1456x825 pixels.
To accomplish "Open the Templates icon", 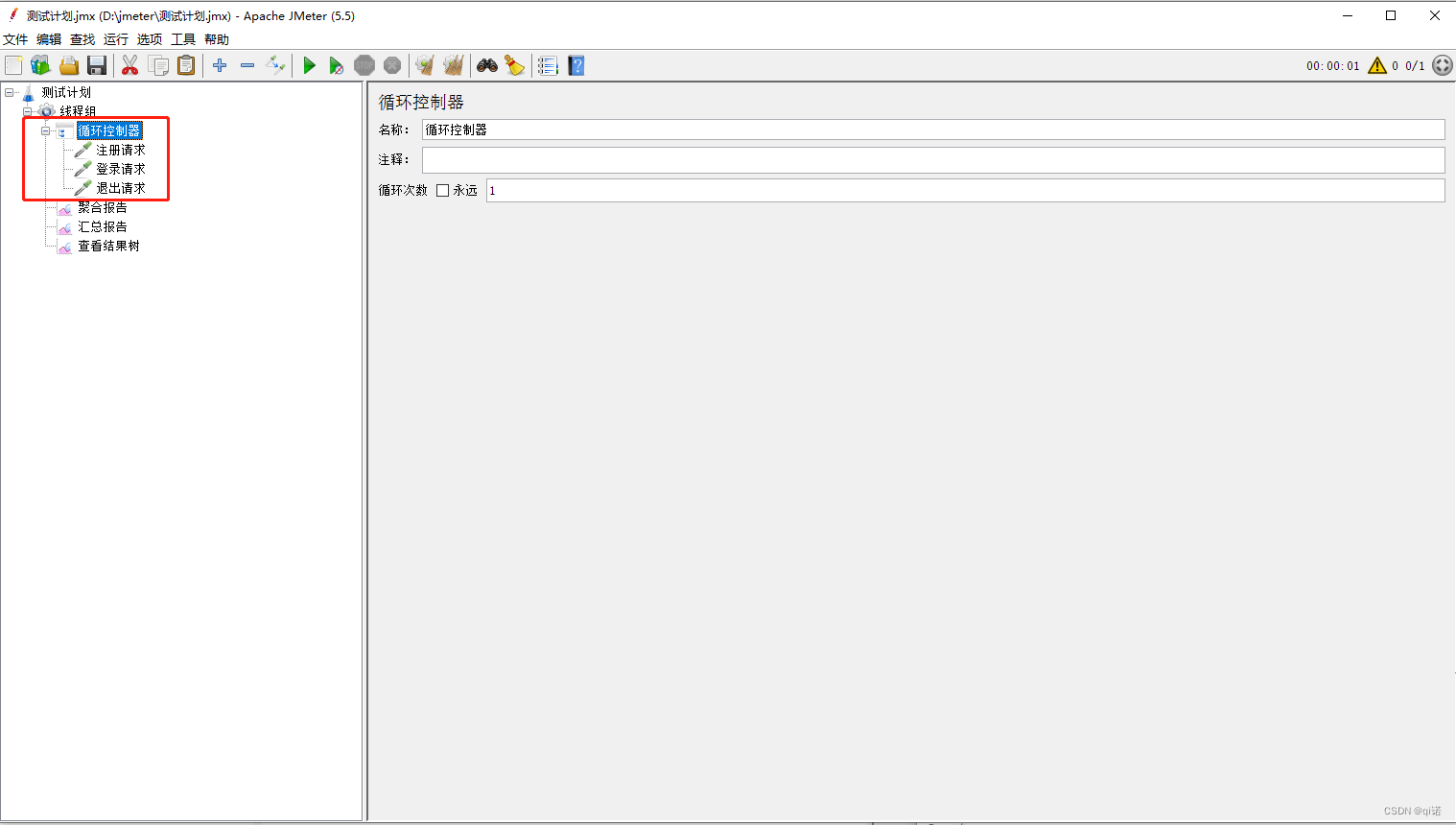I will point(40,65).
